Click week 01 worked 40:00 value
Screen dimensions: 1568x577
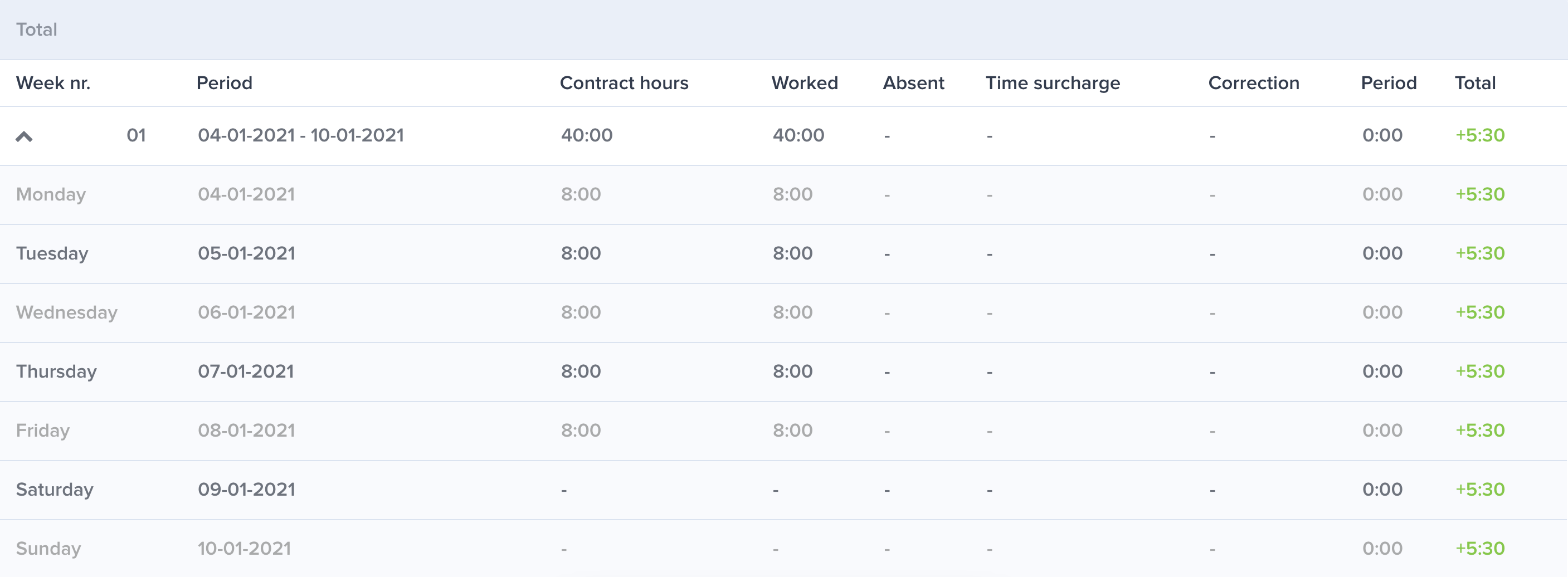(x=798, y=135)
